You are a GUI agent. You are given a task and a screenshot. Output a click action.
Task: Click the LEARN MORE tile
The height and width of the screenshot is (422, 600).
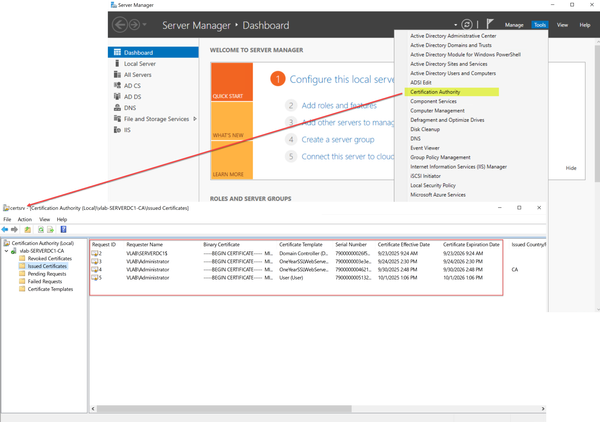point(232,160)
